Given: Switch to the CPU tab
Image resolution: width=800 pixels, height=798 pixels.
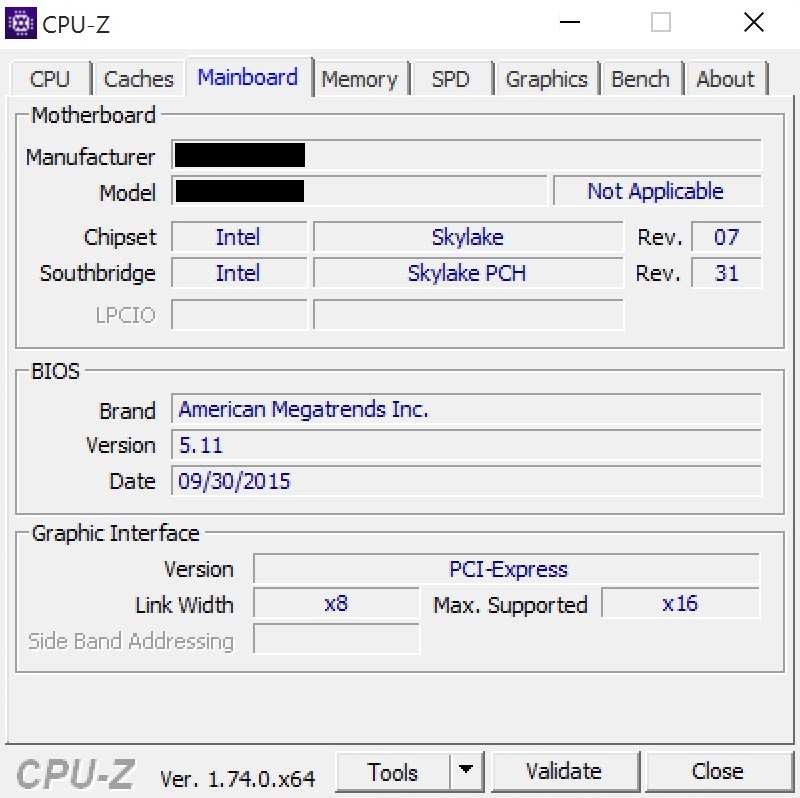Looking at the screenshot, I should pyautogui.click(x=50, y=79).
